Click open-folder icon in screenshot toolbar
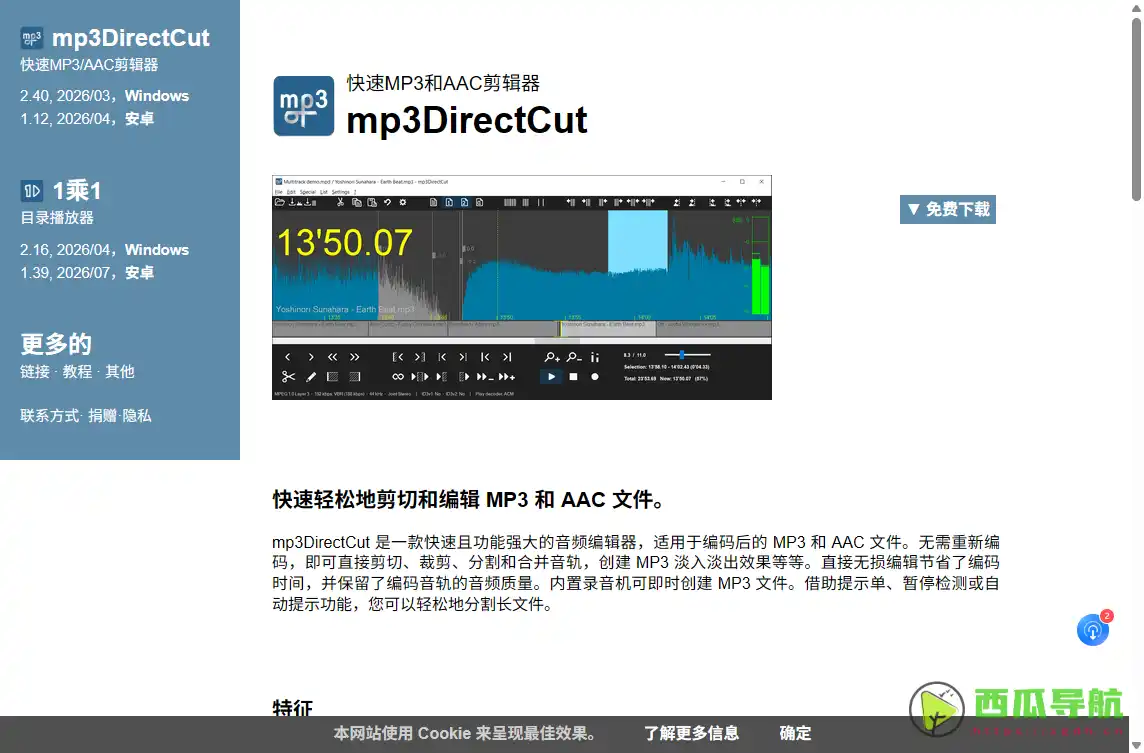Image resolution: width=1144 pixels, height=753 pixels. [279, 202]
